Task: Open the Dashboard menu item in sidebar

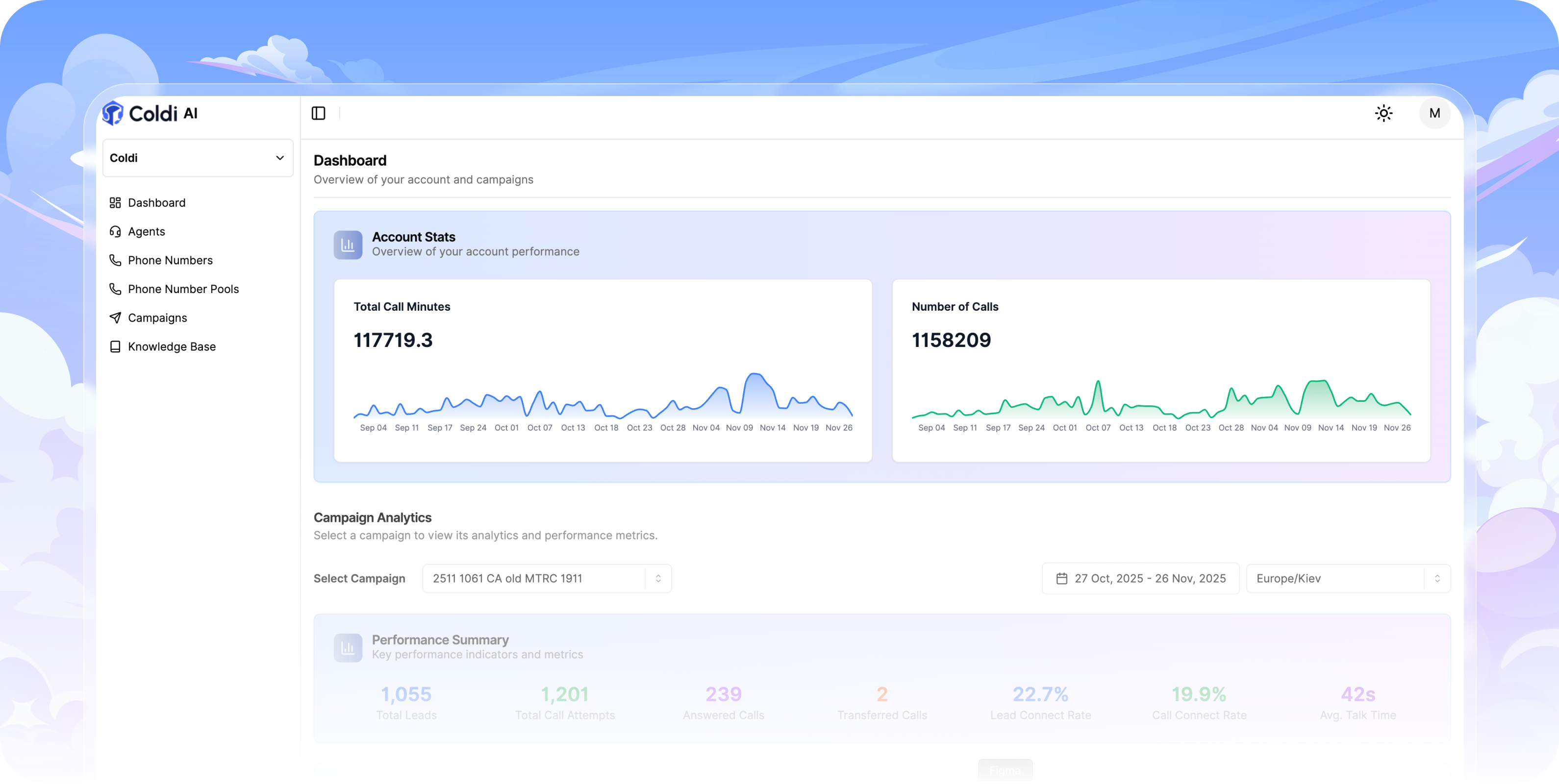Action: tap(156, 202)
